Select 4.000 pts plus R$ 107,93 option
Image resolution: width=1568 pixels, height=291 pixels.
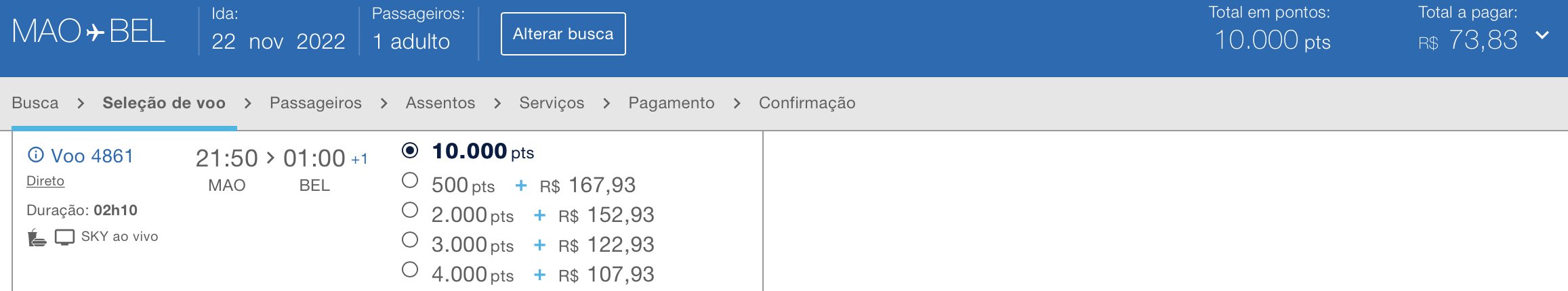(410, 270)
